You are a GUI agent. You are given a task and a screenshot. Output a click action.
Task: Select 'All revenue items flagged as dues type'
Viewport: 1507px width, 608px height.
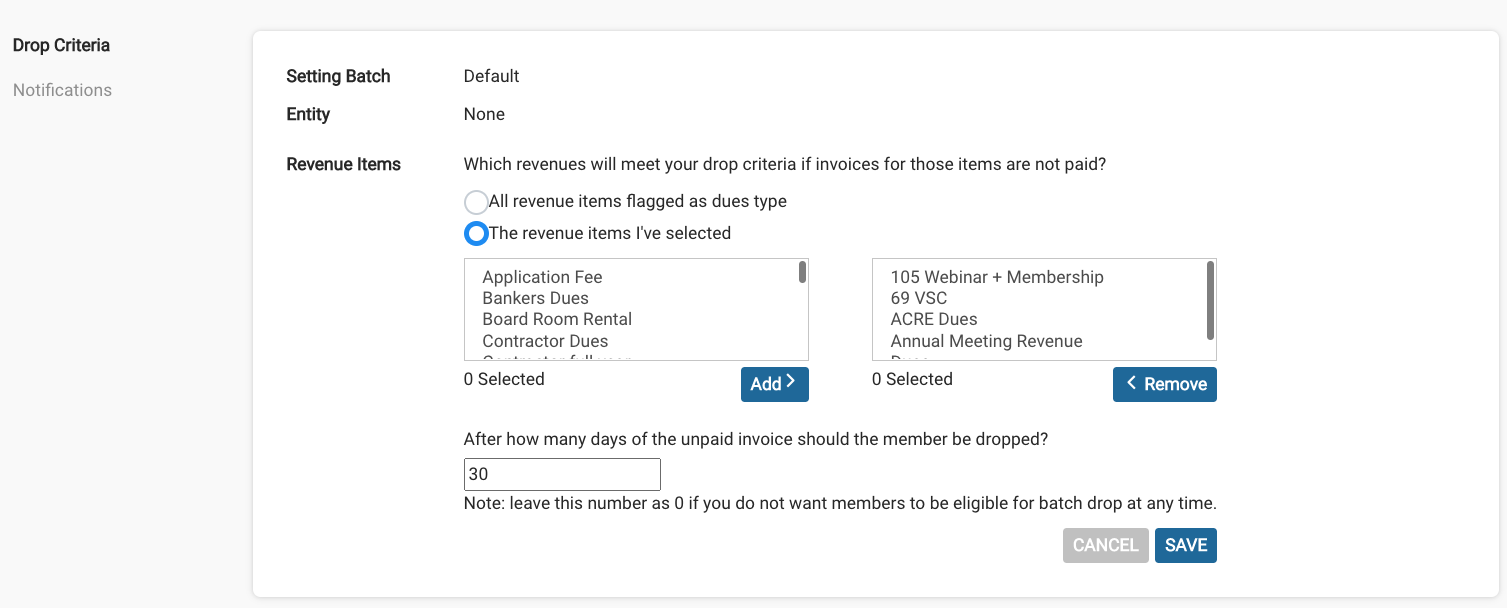click(476, 201)
